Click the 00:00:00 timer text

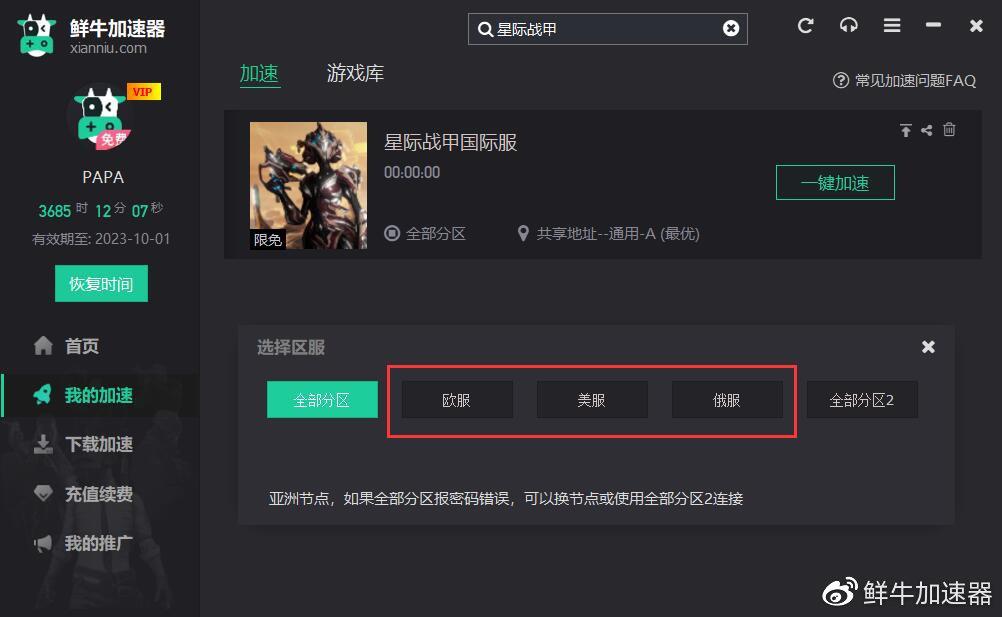point(412,172)
